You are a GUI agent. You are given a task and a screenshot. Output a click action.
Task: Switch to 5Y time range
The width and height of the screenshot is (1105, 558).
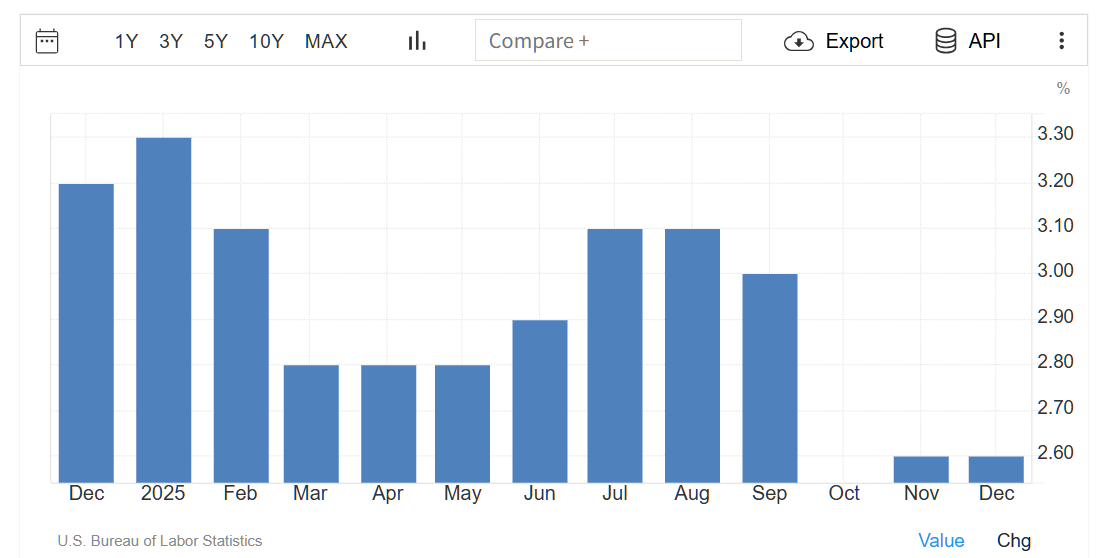pos(216,41)
